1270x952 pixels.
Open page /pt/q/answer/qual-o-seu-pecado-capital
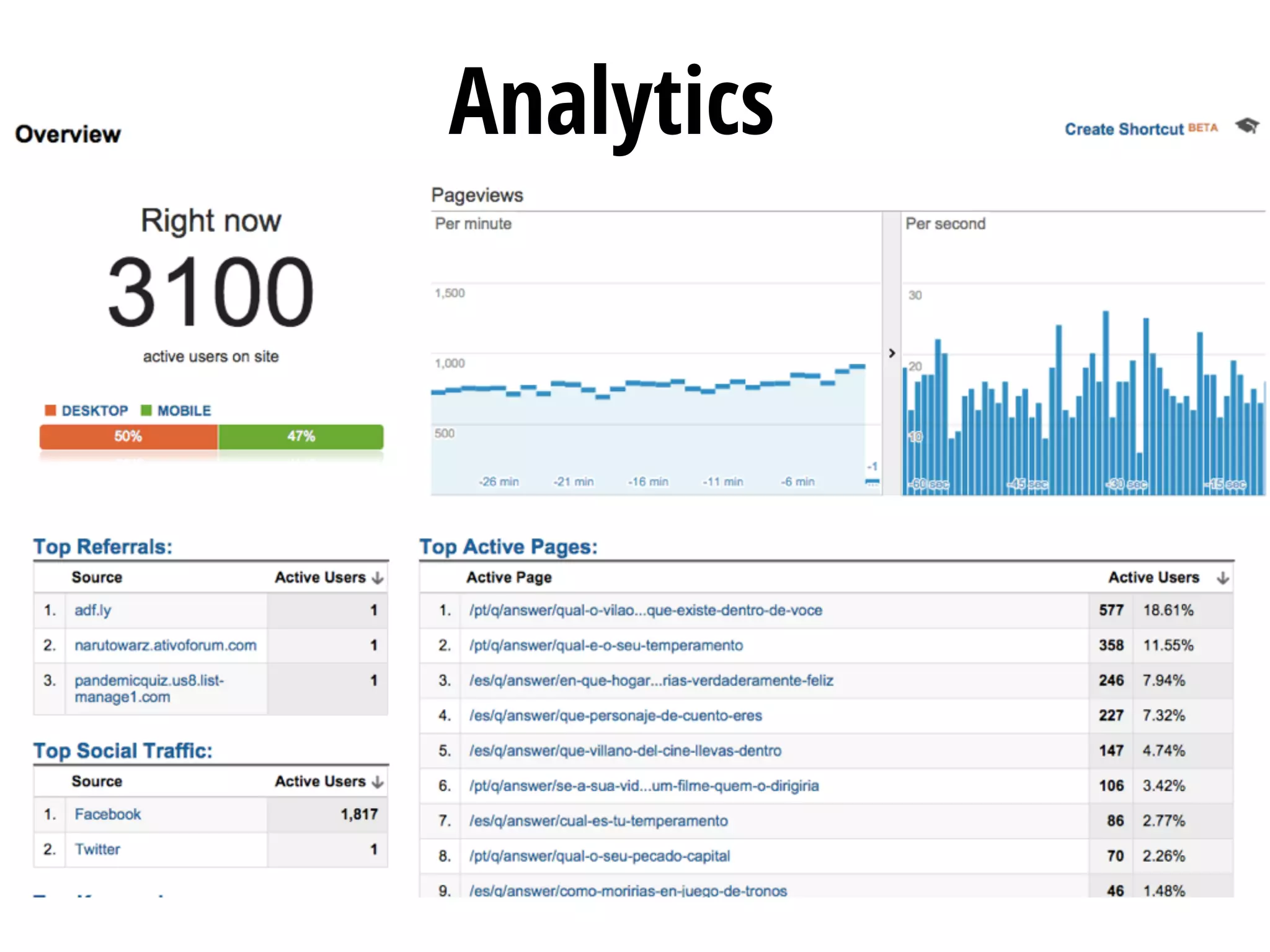pos(599,856)
